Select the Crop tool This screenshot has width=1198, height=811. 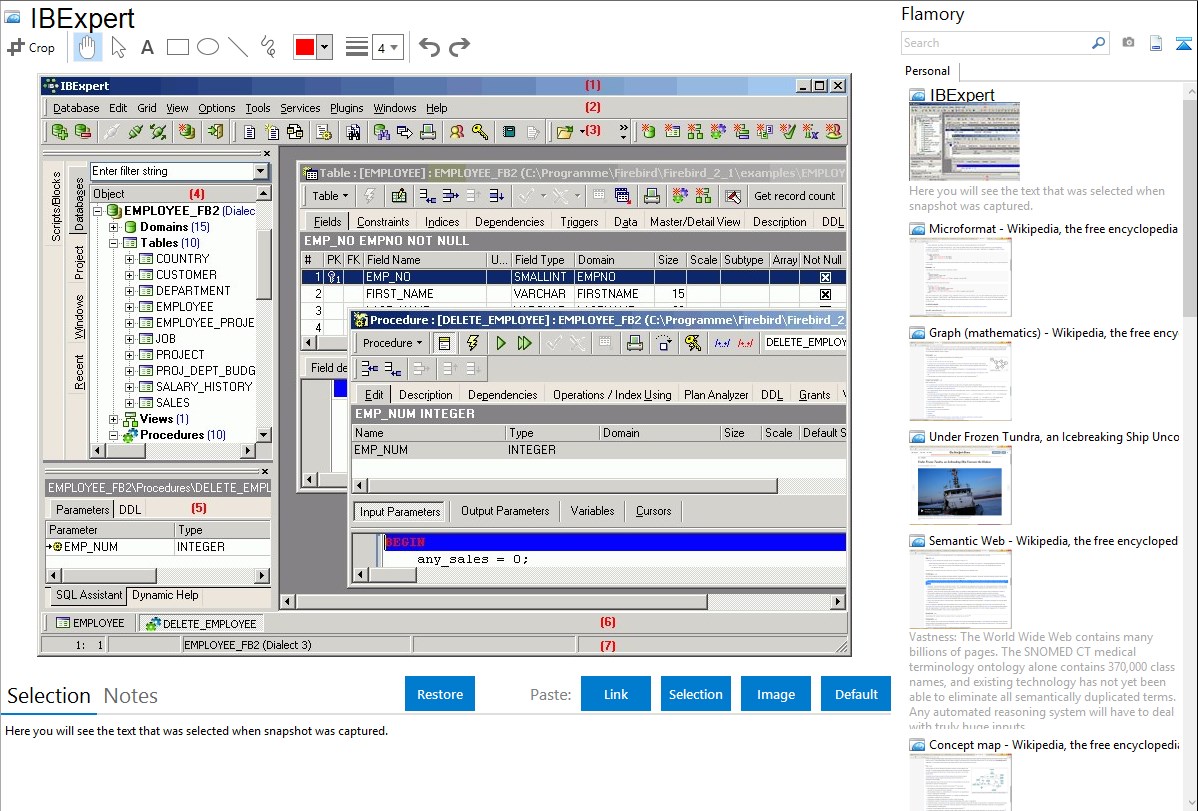tap(31, 47)
